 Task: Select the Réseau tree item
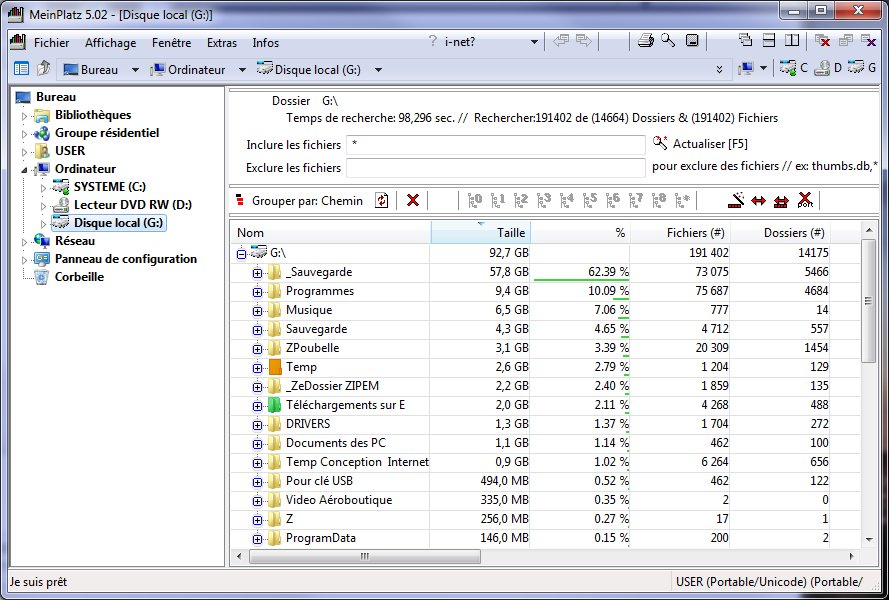pyautogui.click(x=75, y=240)
